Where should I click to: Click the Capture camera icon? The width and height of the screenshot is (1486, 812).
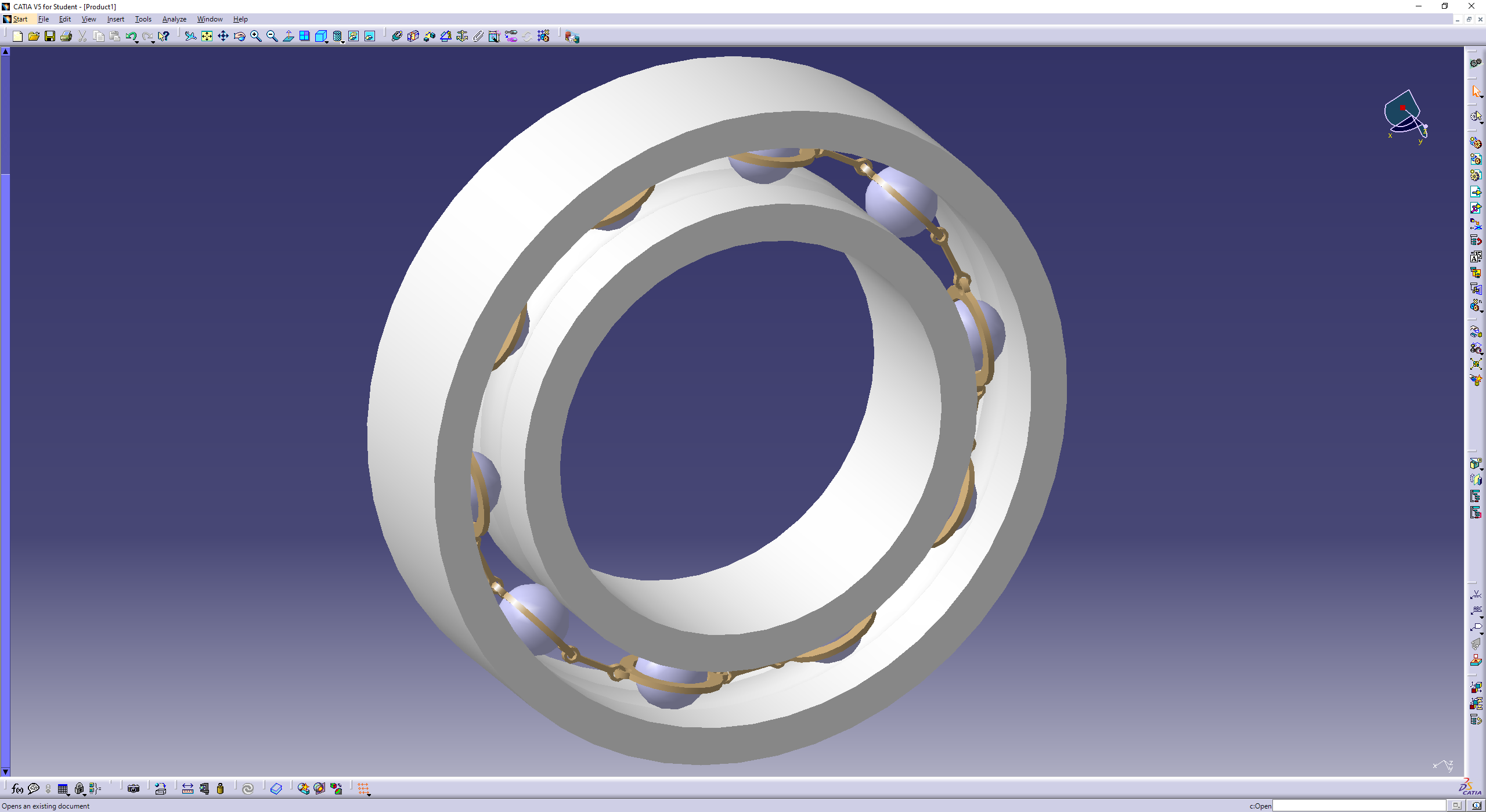(x=134, y=788)
